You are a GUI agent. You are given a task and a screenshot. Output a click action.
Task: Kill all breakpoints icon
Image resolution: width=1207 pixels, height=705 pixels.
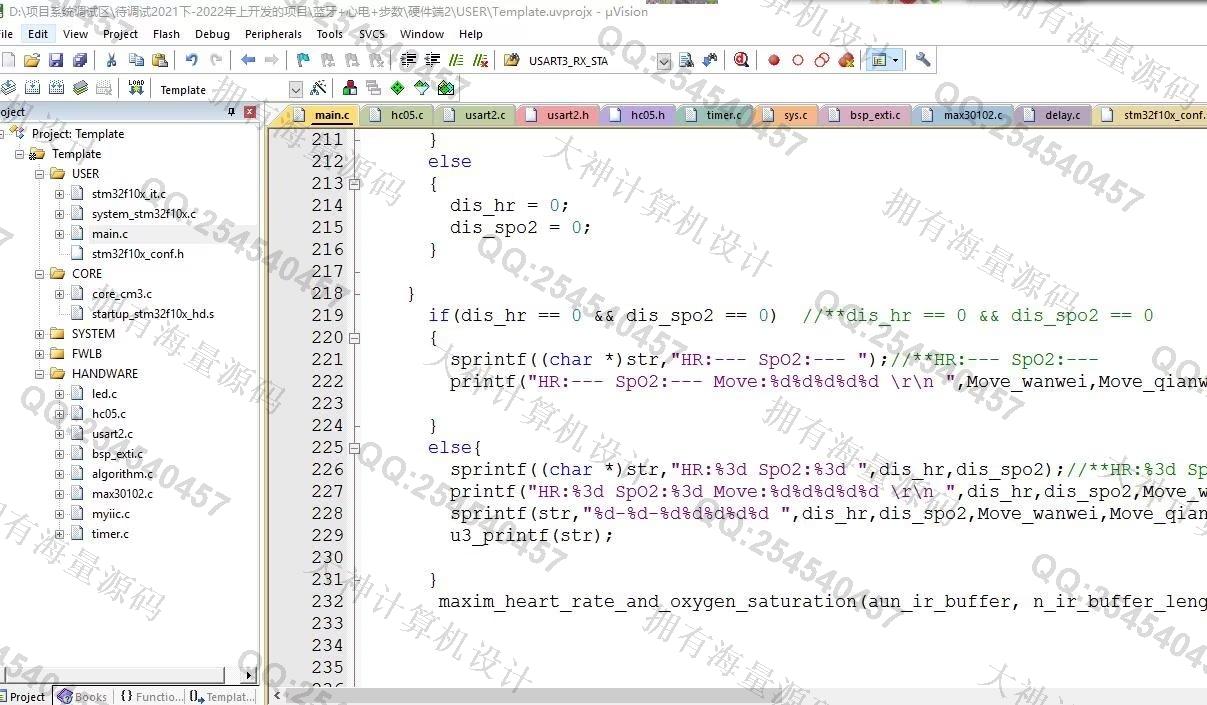click(846, 60)
